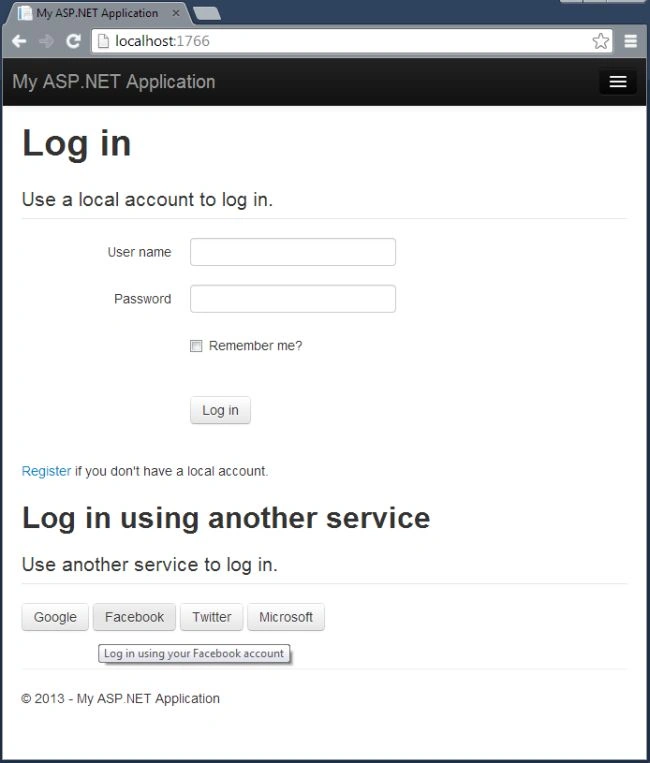Tick the Remember me checkbox
The image size is (650, 763).
point(196,346)
